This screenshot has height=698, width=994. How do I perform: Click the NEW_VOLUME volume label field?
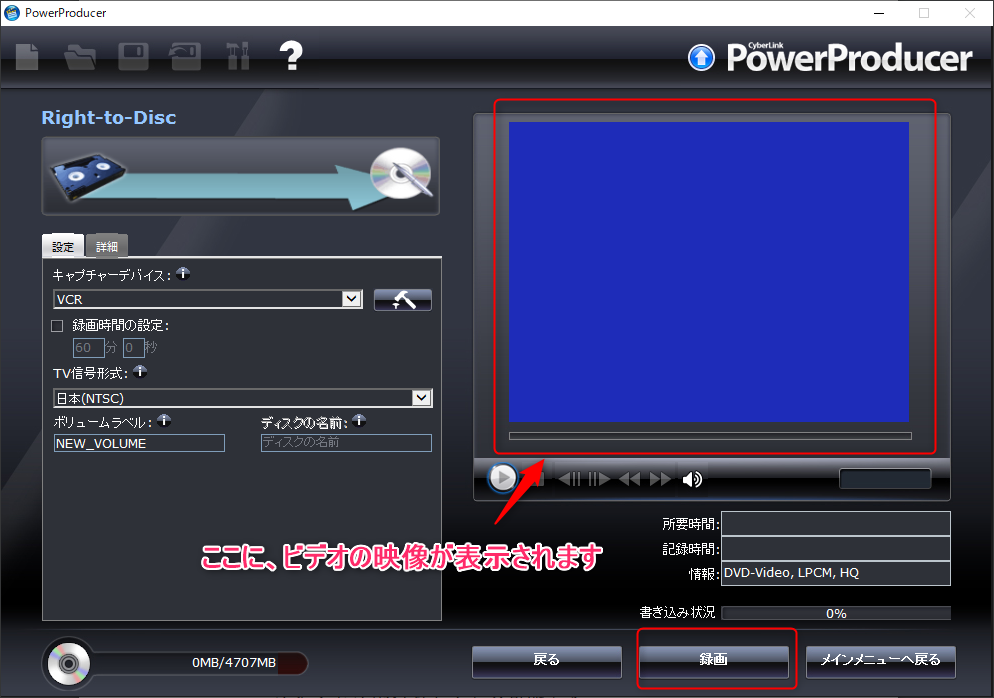point(139,443)
